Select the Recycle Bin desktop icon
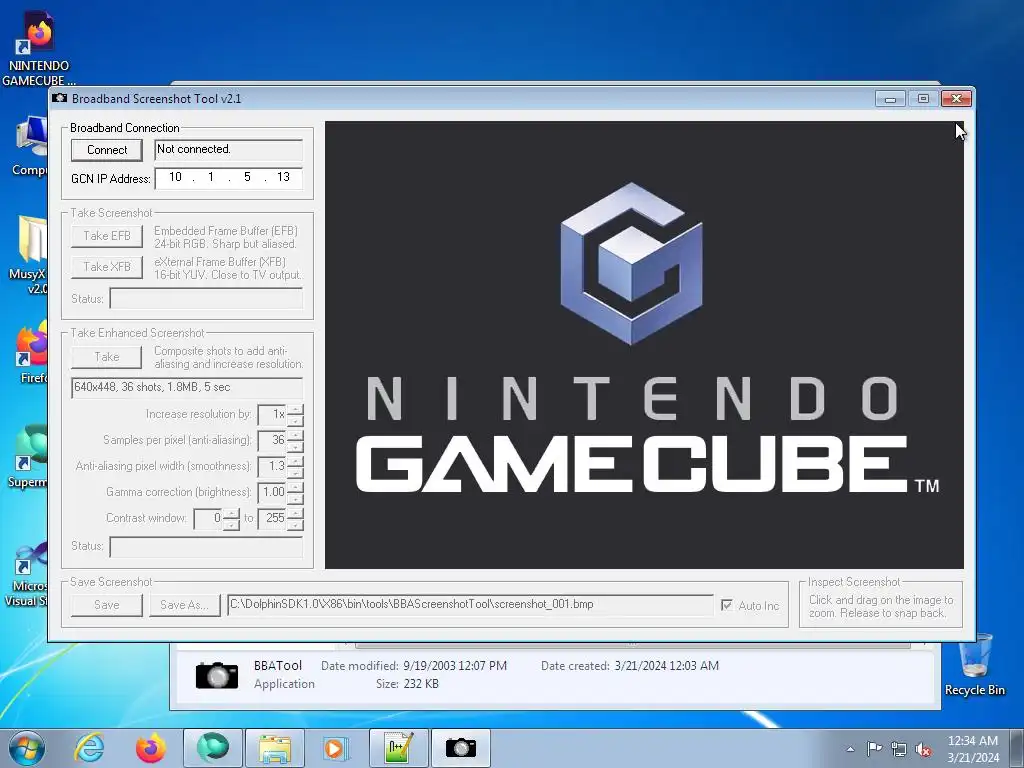This screenshot has width=1024, height=768. (974, 665)
